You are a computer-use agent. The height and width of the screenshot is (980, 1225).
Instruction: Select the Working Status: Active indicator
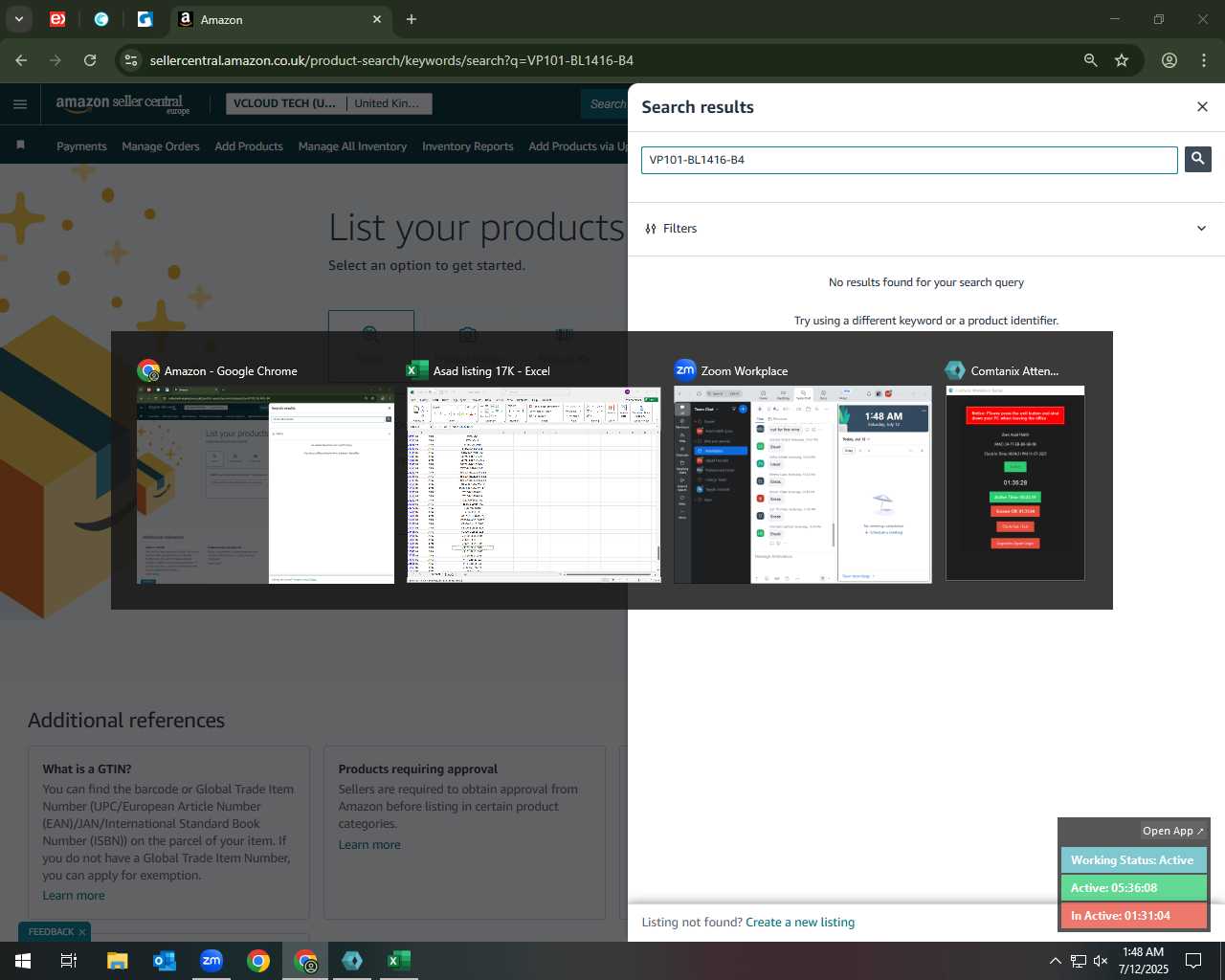[1134, 860]
